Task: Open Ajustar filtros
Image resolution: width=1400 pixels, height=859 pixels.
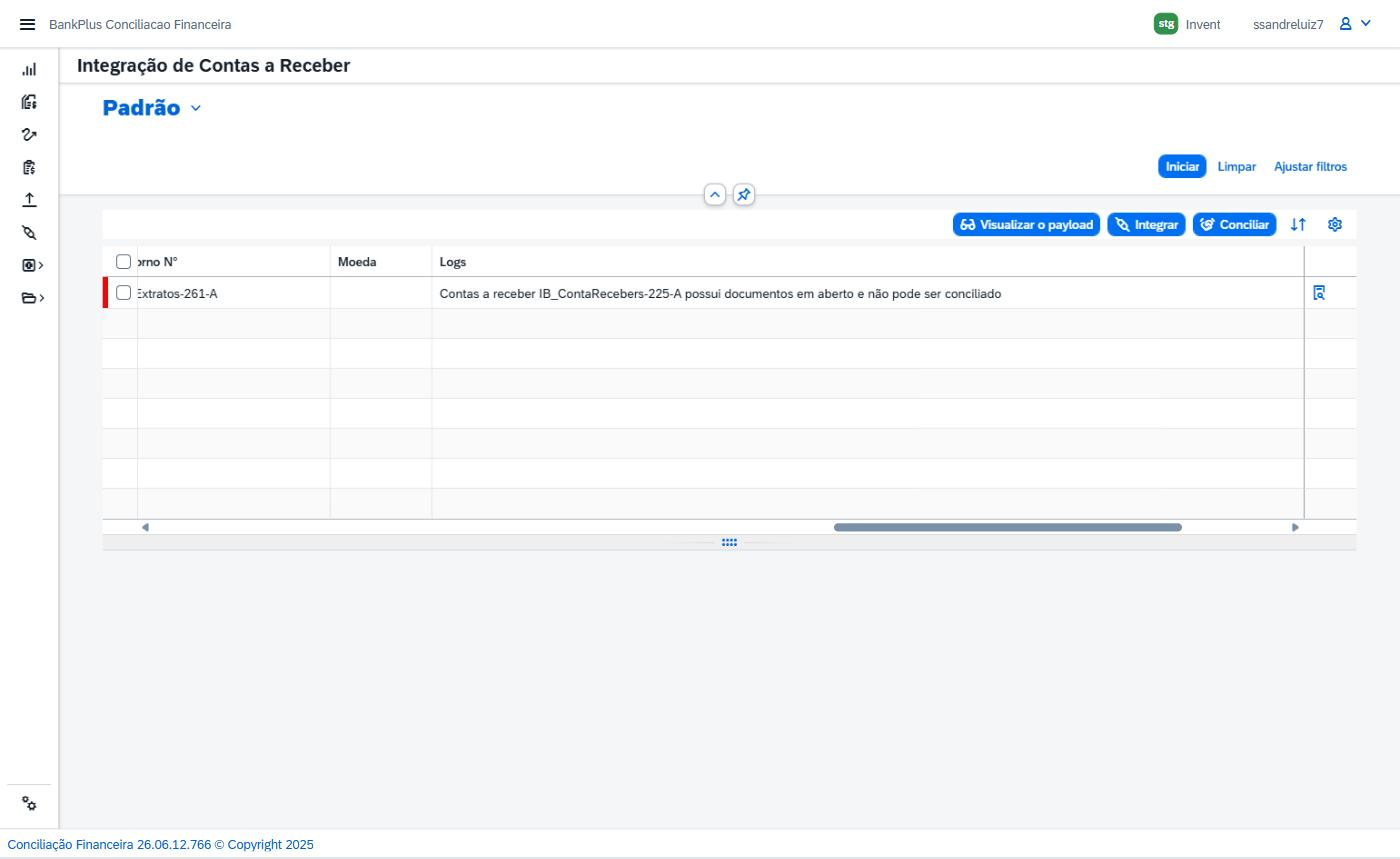Action: coord(1310,167)
